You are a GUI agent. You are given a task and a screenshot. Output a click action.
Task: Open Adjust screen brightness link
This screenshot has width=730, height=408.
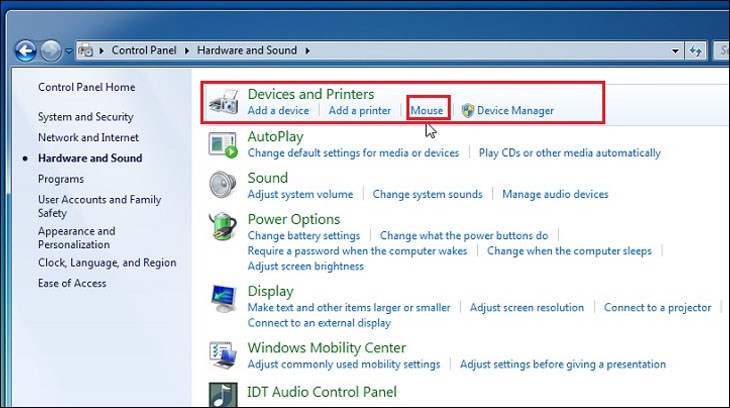click(305, 266)
